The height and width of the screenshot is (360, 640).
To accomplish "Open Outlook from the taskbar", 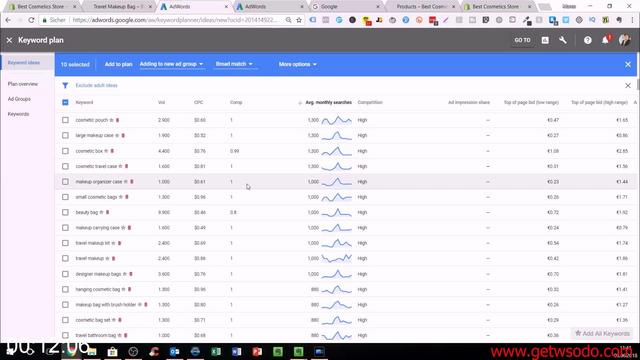I will [175, 351].
